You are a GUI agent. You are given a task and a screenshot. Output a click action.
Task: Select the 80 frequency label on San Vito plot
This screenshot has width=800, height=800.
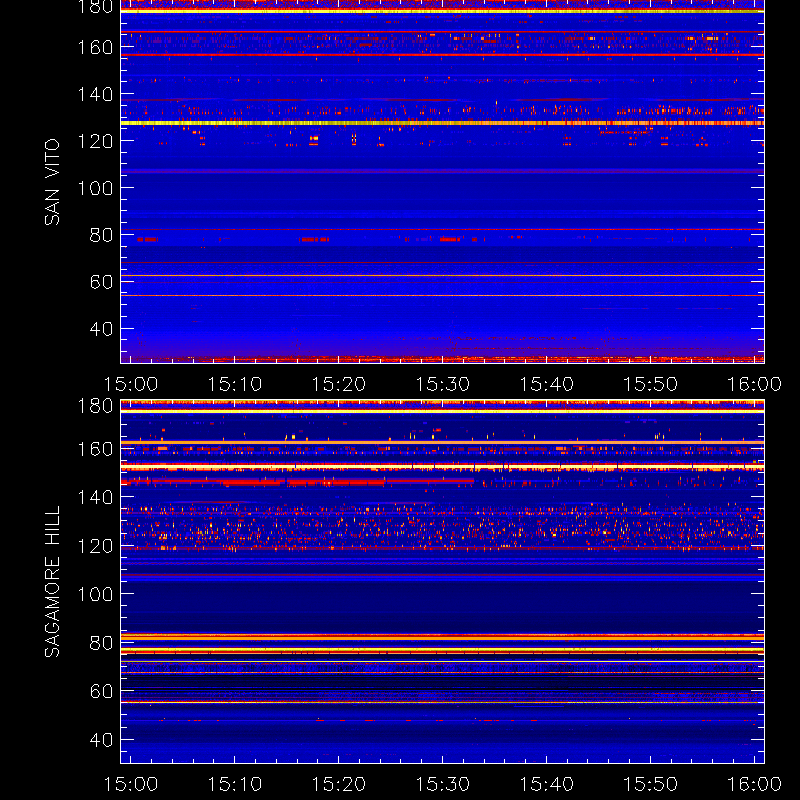[101, 235]
